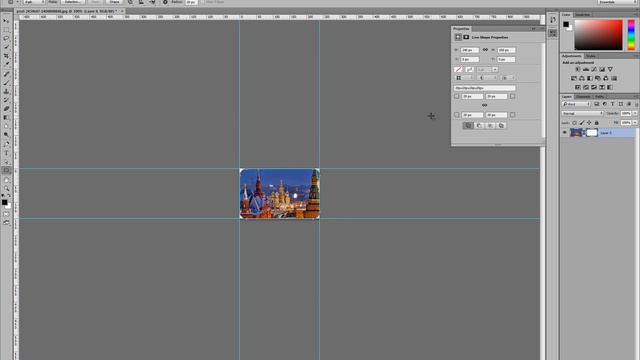
Task: Add an Invert adjustment
Action: (578, 87)
